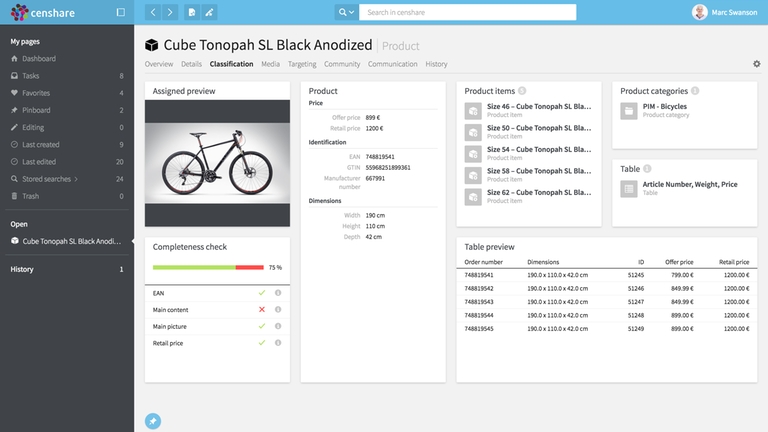
Task: Collapse the sidebar with the panel toggle icon
Action: point(120,12)
